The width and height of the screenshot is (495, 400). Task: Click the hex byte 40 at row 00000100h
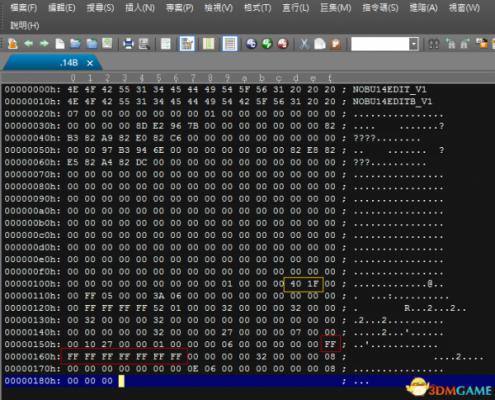tap(295, 284)
